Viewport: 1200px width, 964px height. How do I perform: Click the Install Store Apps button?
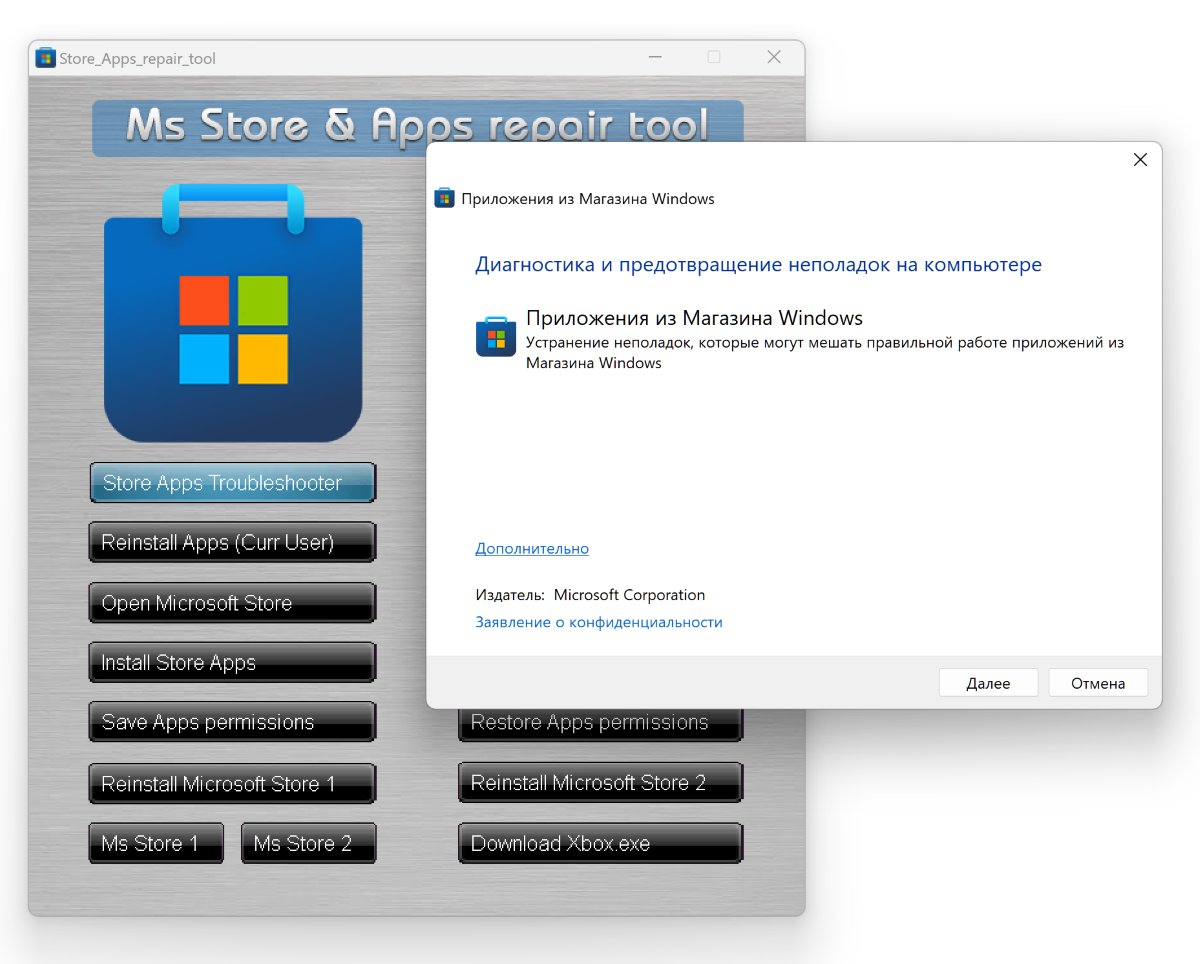232,662
